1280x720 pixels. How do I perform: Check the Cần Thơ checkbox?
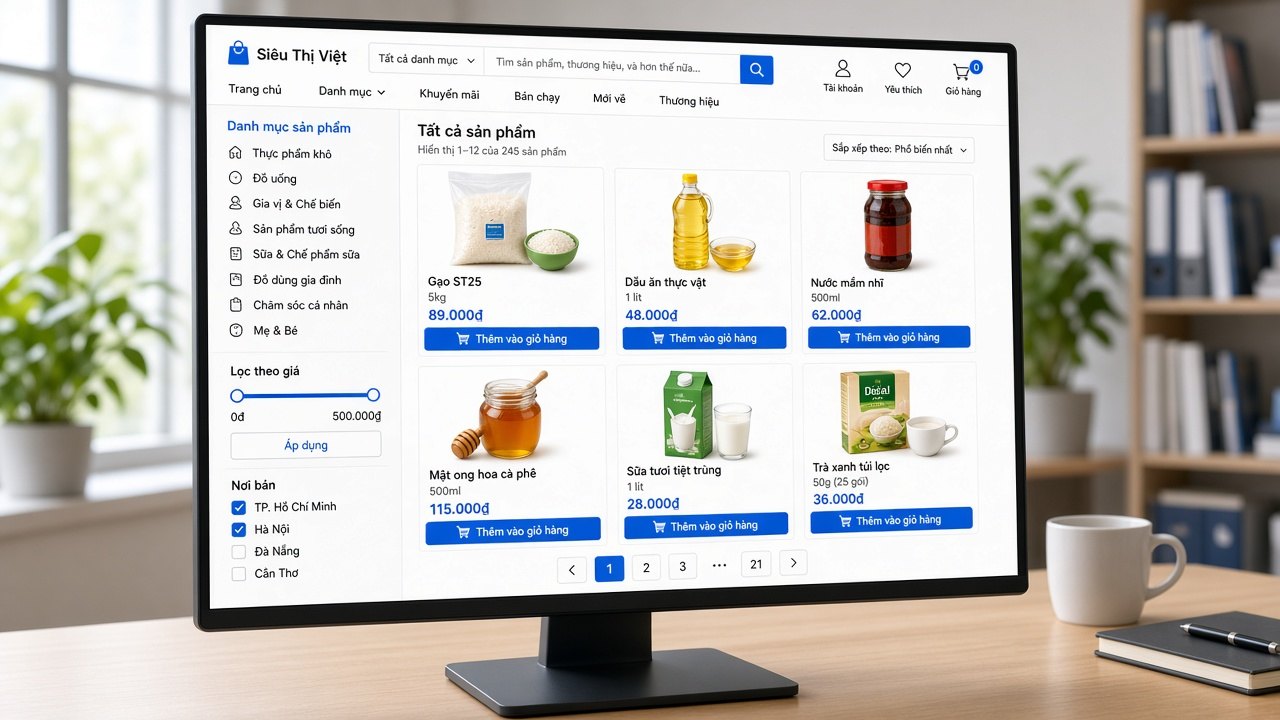point(239,574)
